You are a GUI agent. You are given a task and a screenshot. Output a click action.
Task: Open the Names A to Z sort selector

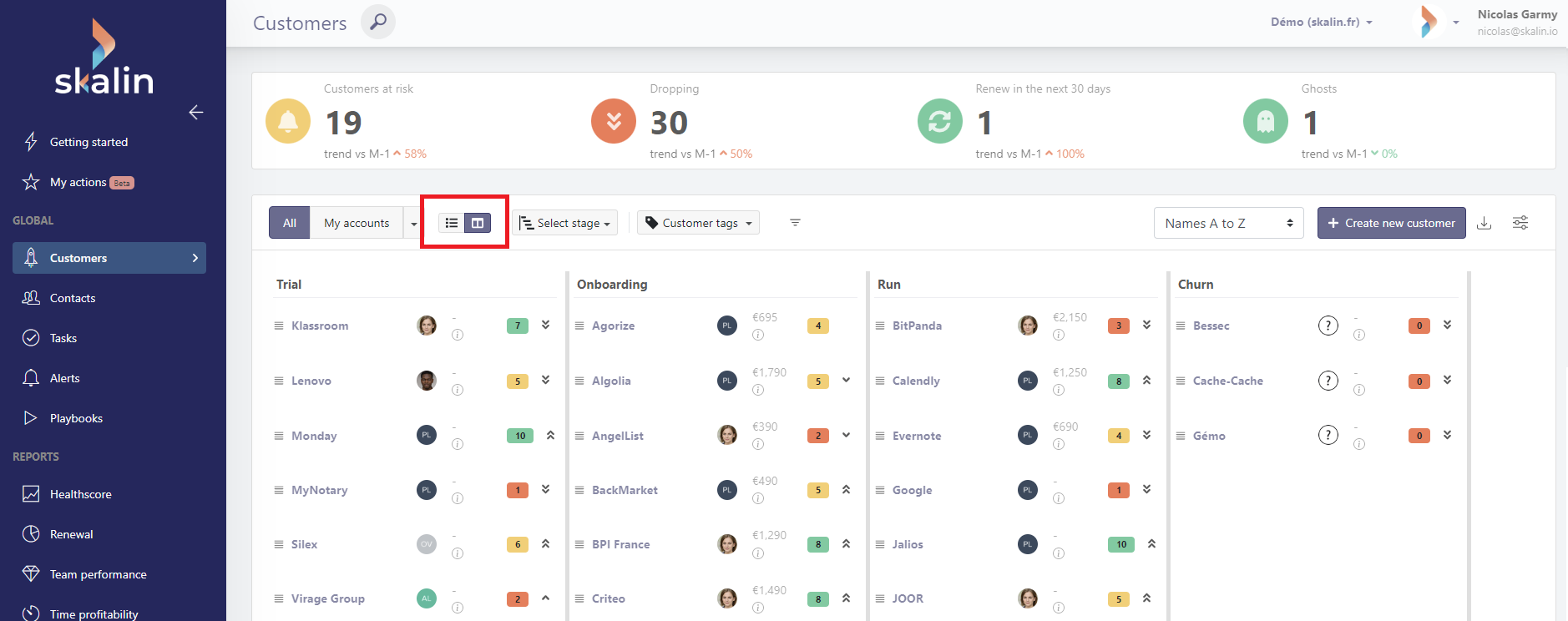coord(1228,223)
